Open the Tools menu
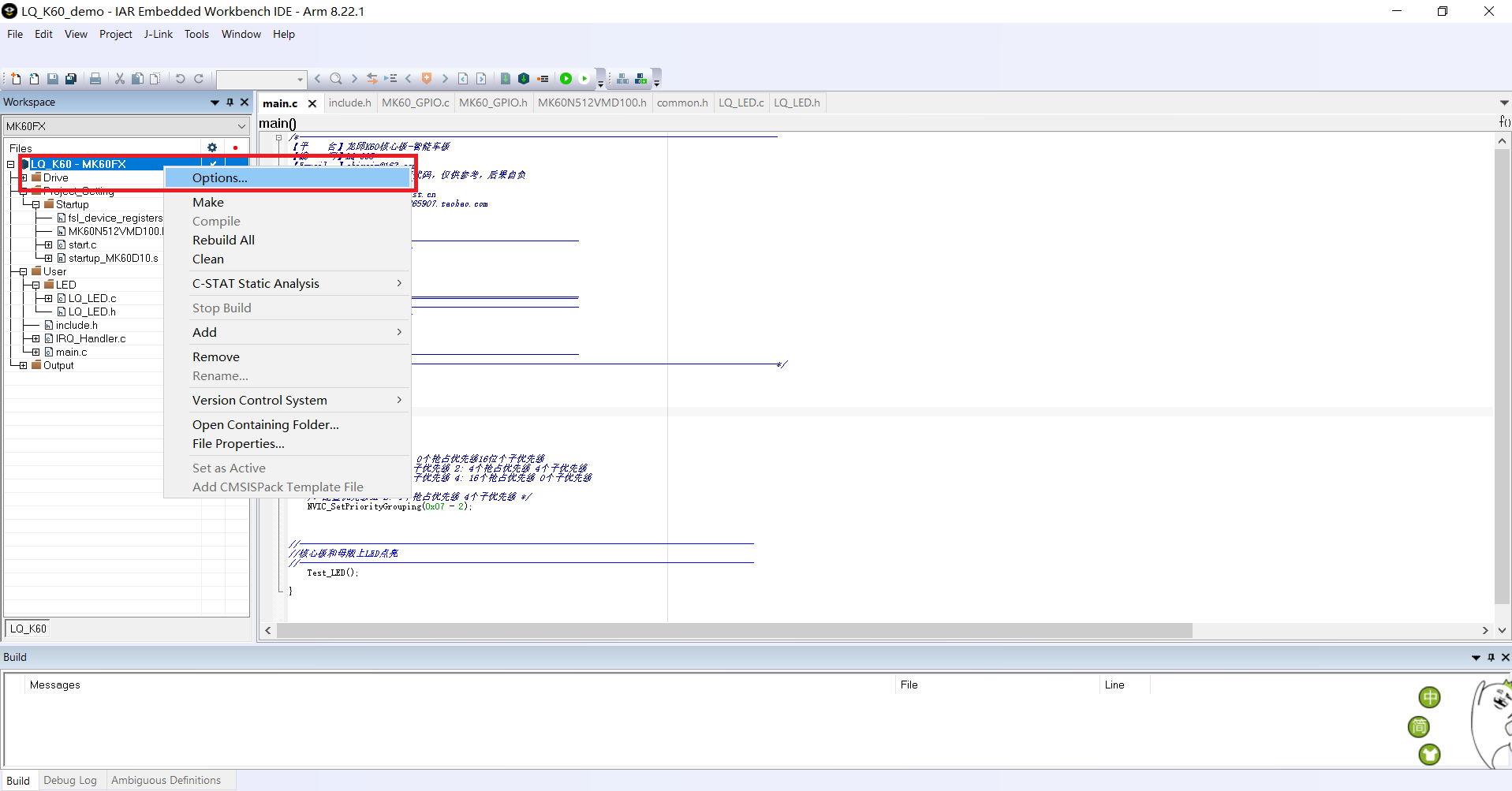Viewport: 1512px width, 791px height. [x=196, y=34]
